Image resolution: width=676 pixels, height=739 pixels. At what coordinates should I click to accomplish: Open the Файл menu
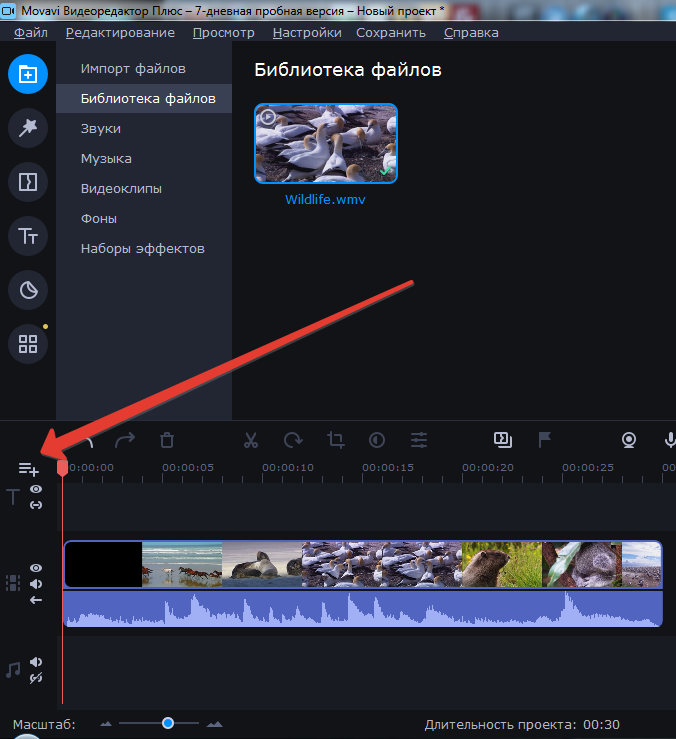point(31,32)
